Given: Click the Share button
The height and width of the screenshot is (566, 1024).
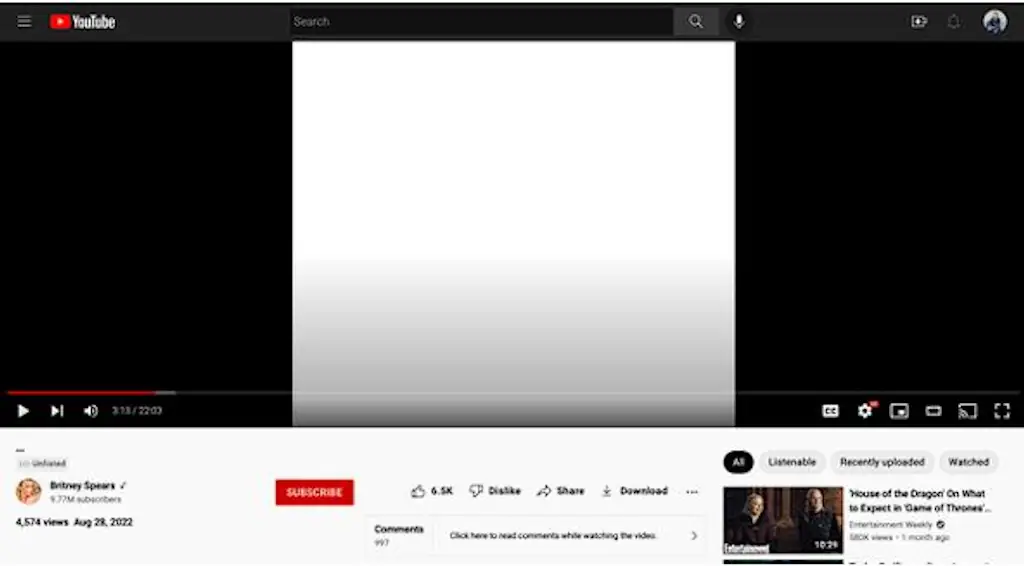Looking at the screenshot, I should pyautogui.click(x=561, y=491).
